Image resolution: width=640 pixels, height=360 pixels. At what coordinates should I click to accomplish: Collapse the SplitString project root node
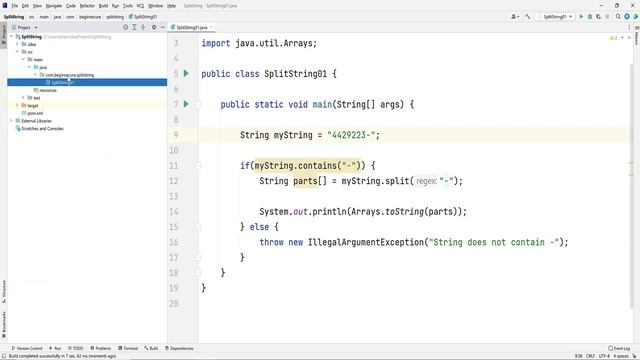click(11, 37)
